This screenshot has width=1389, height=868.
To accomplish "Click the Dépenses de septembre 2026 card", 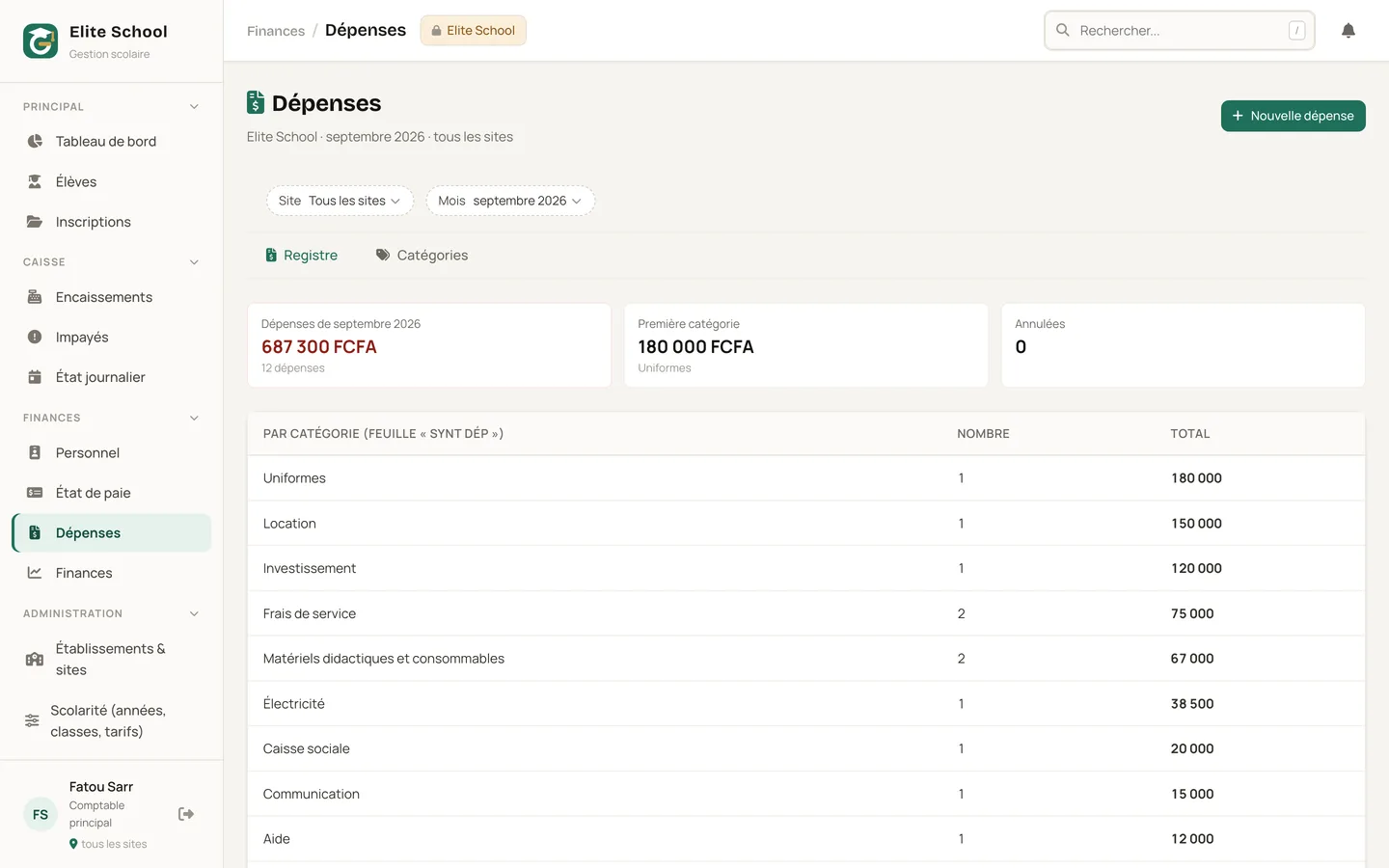I will [429, 345].
